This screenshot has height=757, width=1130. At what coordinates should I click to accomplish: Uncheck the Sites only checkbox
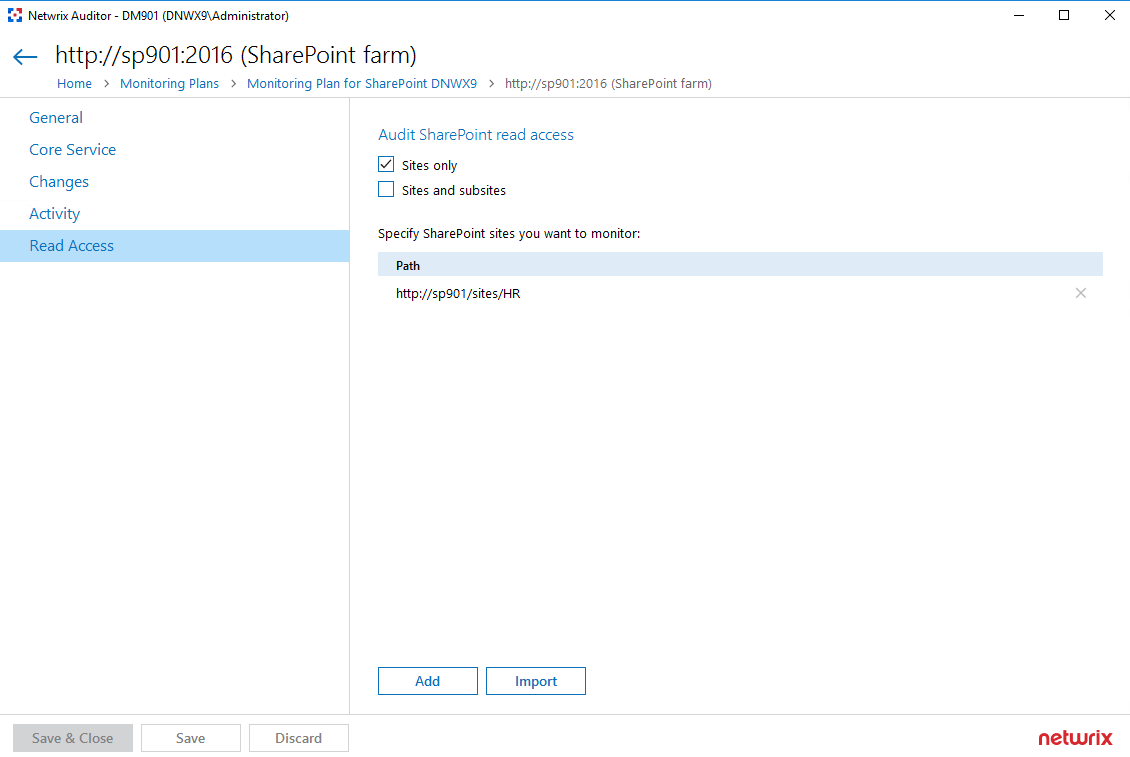pyautogui.click(x=386, y=165)
